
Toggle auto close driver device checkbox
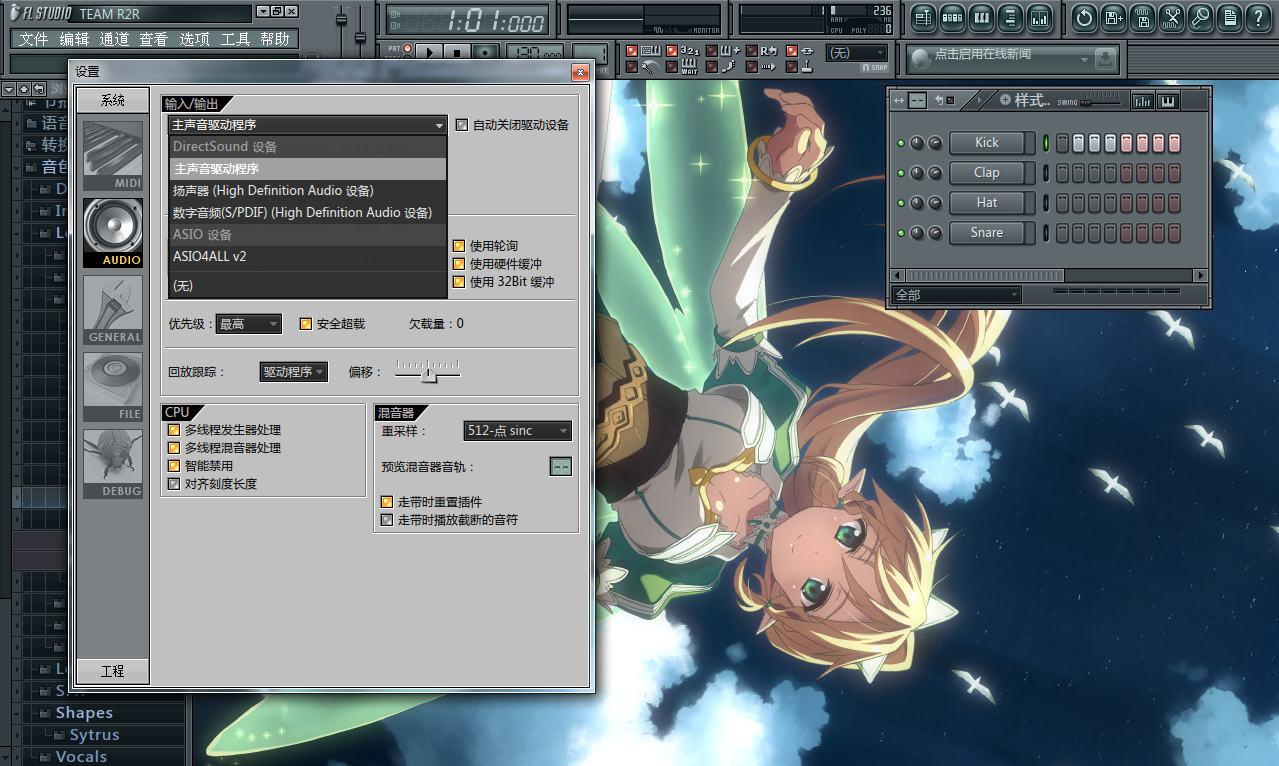pos(461,125)
